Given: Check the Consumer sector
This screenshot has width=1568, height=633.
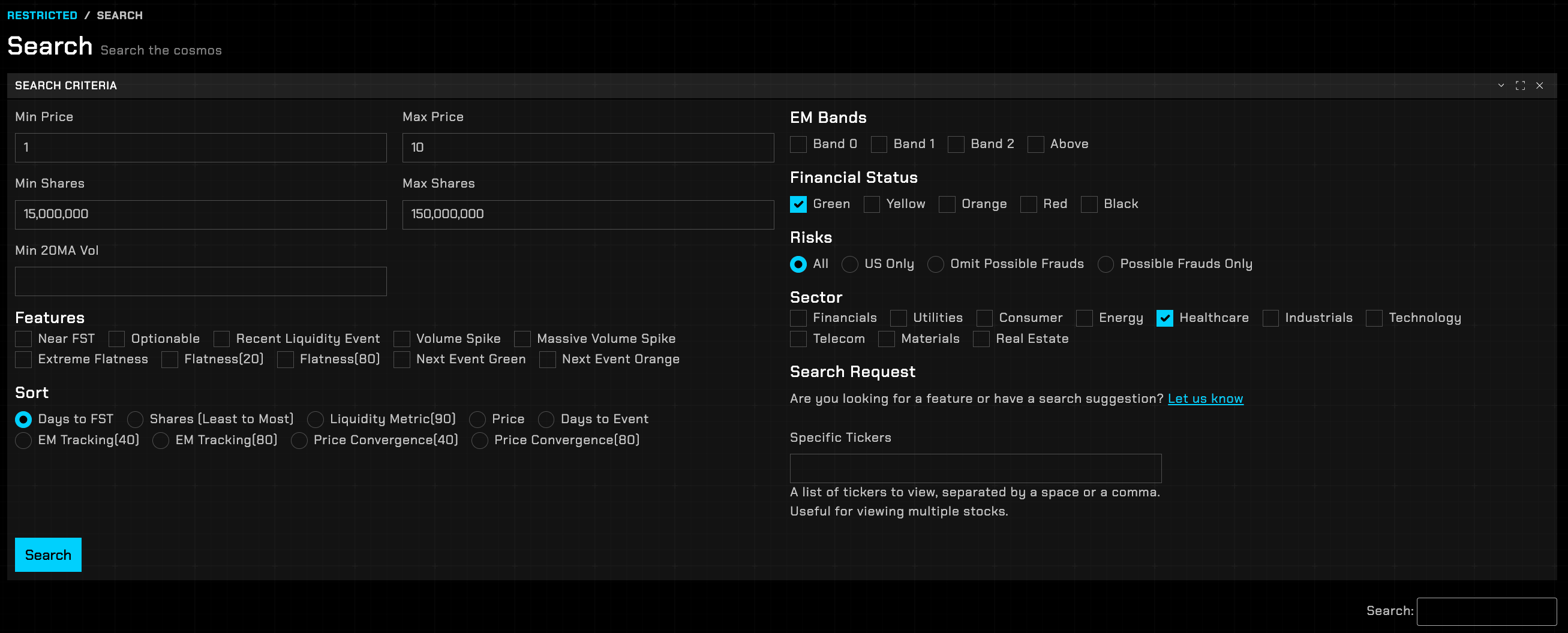Looking at the screenshot, I should 984,318.
